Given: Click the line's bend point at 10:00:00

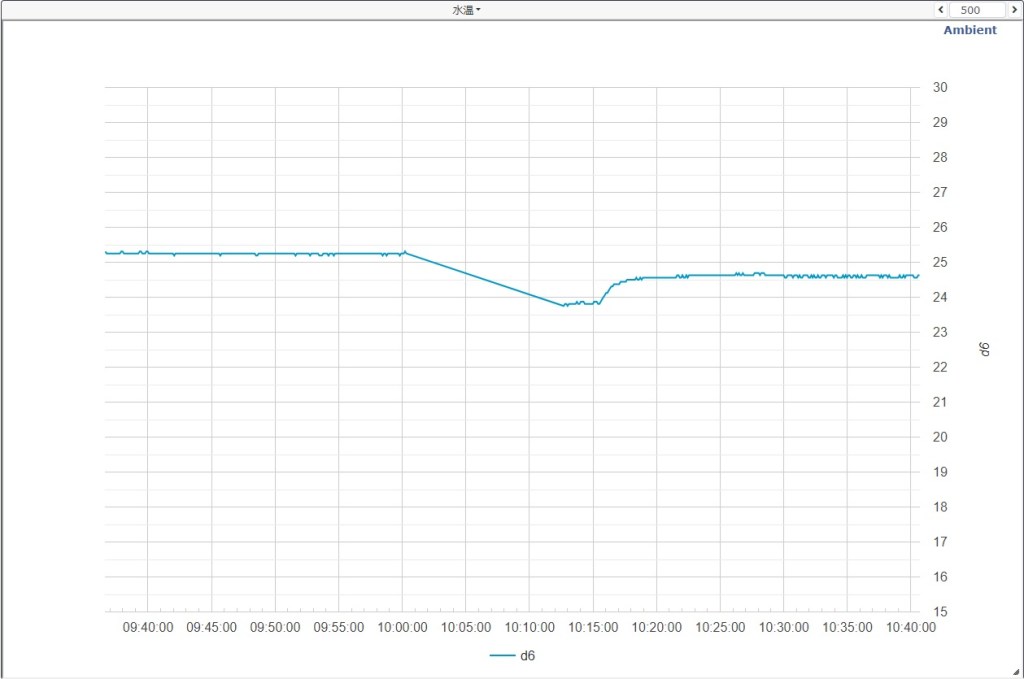Looking at the screenshot, I should tap(404, 252).
